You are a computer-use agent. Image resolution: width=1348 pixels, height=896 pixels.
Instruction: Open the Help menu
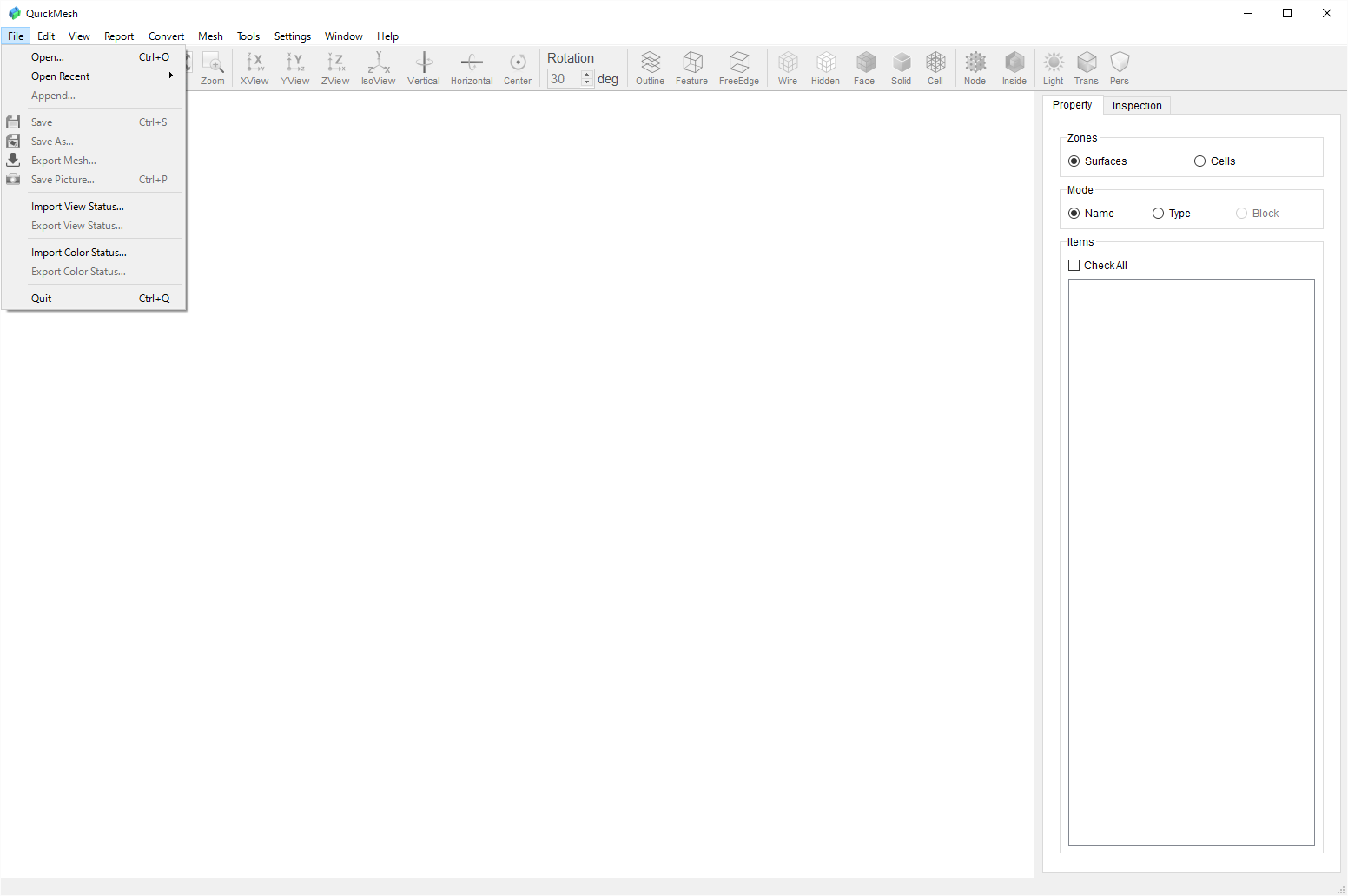point(387,36)
